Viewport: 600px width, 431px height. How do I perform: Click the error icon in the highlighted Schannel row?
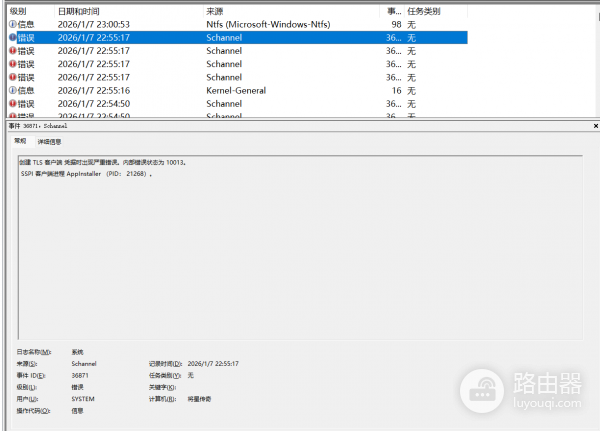[13, 38]
